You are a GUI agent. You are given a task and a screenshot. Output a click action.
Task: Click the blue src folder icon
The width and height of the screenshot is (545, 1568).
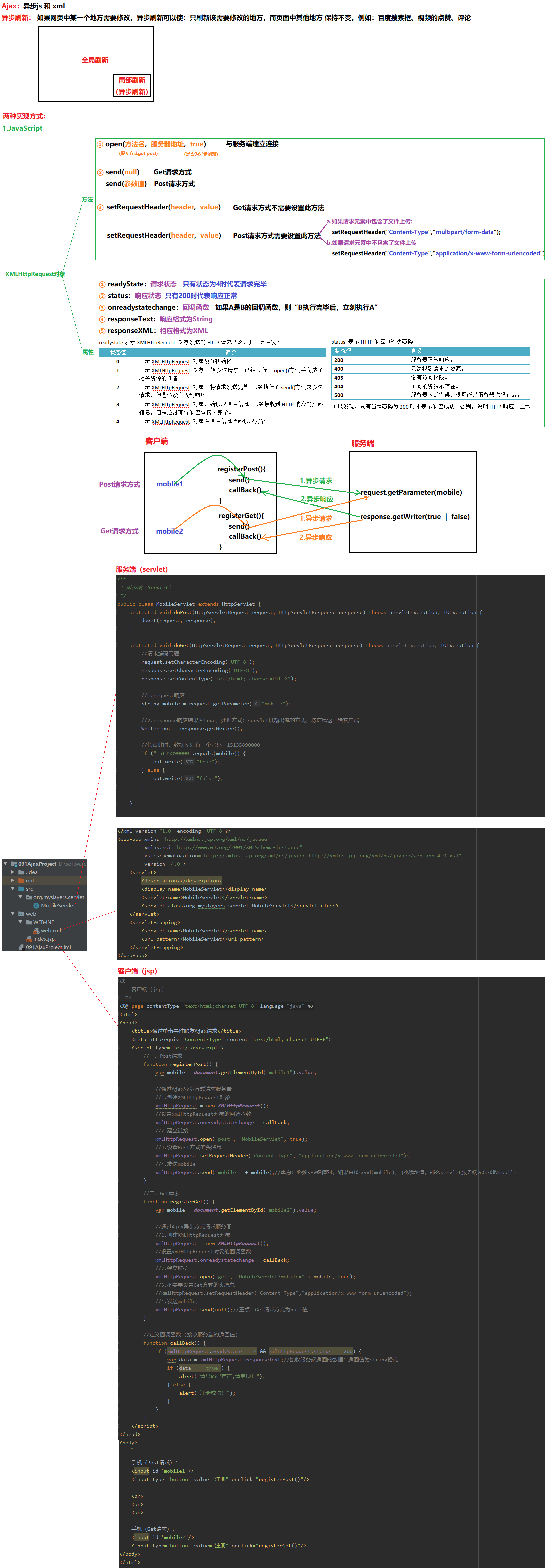tap(21, 889)
